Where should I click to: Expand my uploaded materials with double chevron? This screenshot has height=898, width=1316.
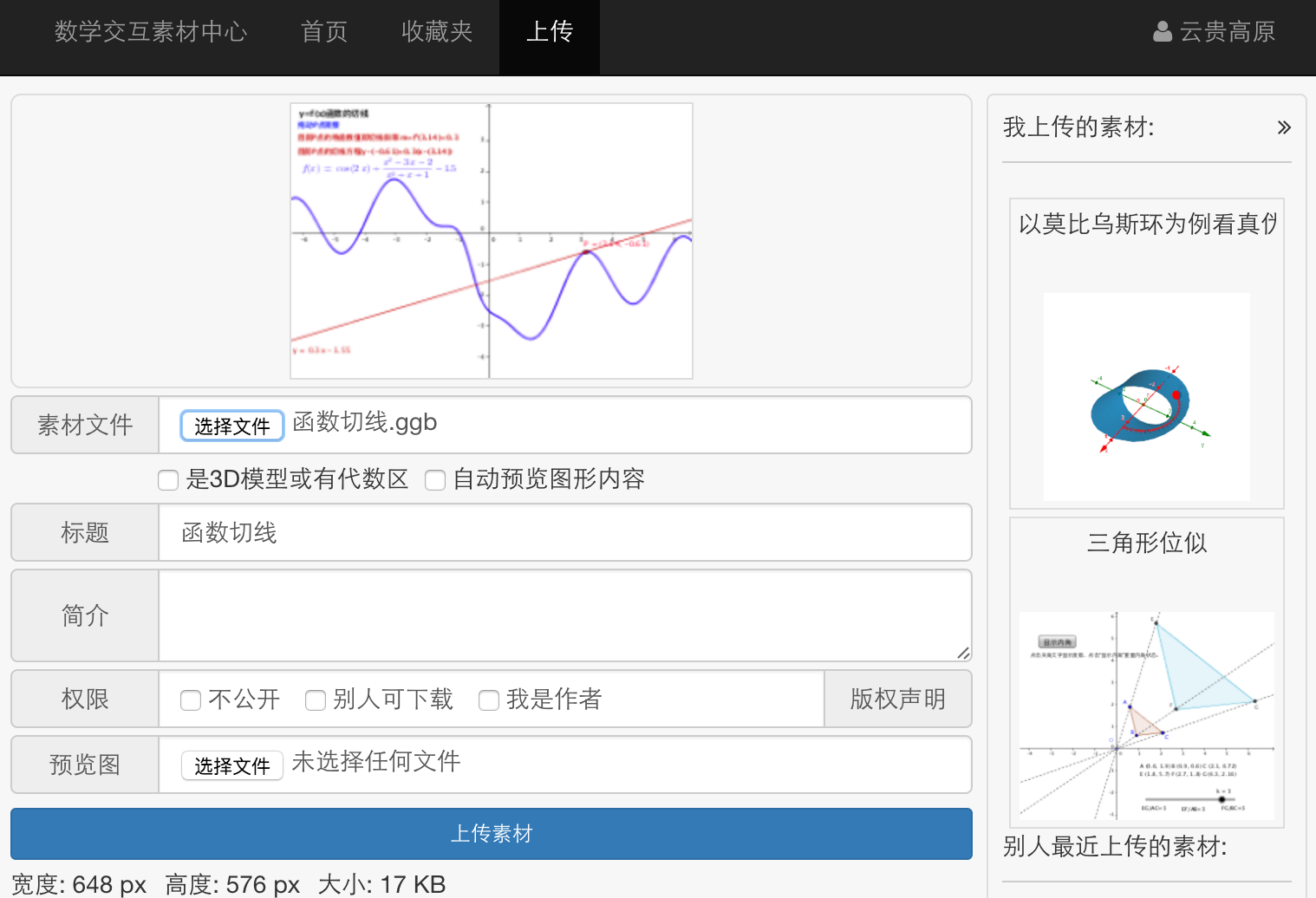[x=1284, y=127]
